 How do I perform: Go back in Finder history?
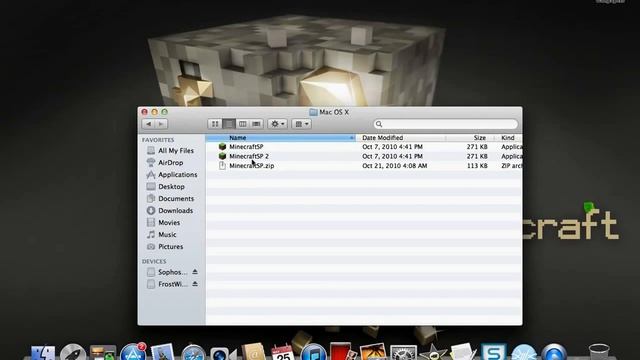[149, 124]
